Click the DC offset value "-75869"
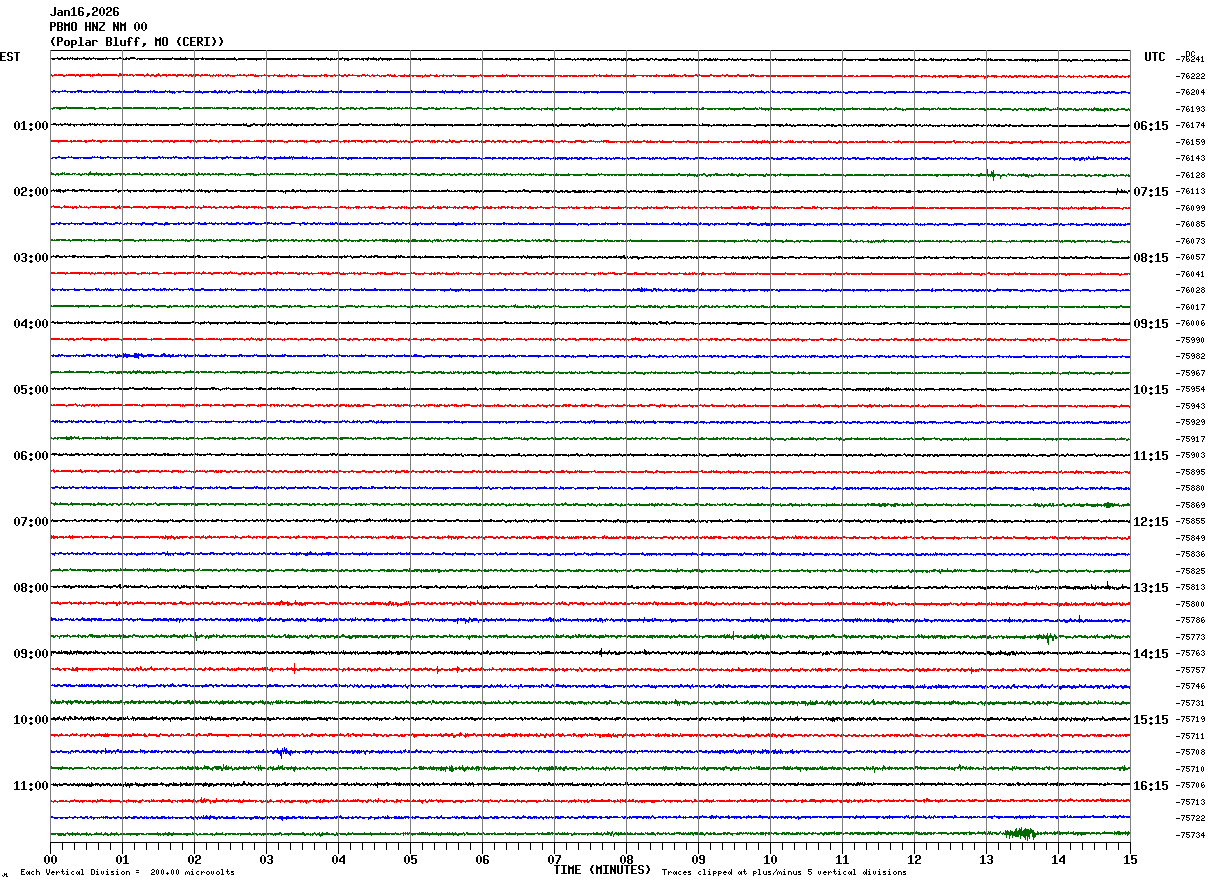 [1190, 506]
